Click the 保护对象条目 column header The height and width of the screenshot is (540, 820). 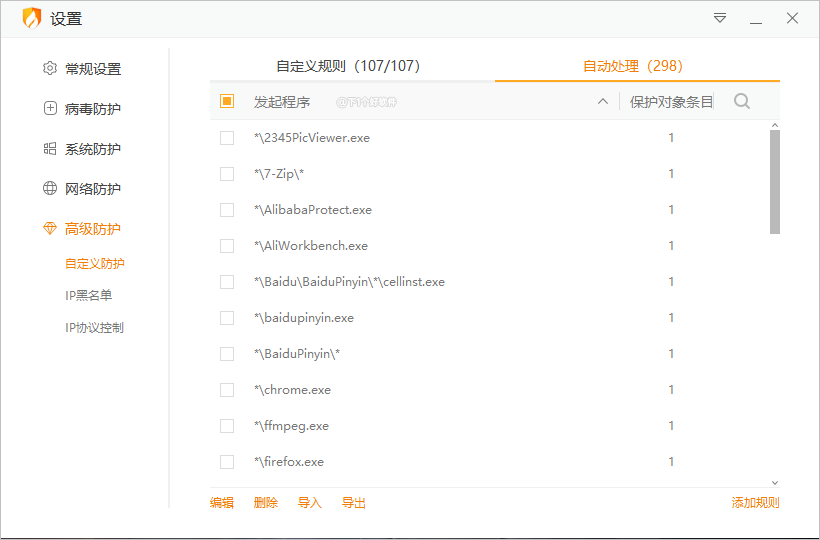(x=671, y=101)
